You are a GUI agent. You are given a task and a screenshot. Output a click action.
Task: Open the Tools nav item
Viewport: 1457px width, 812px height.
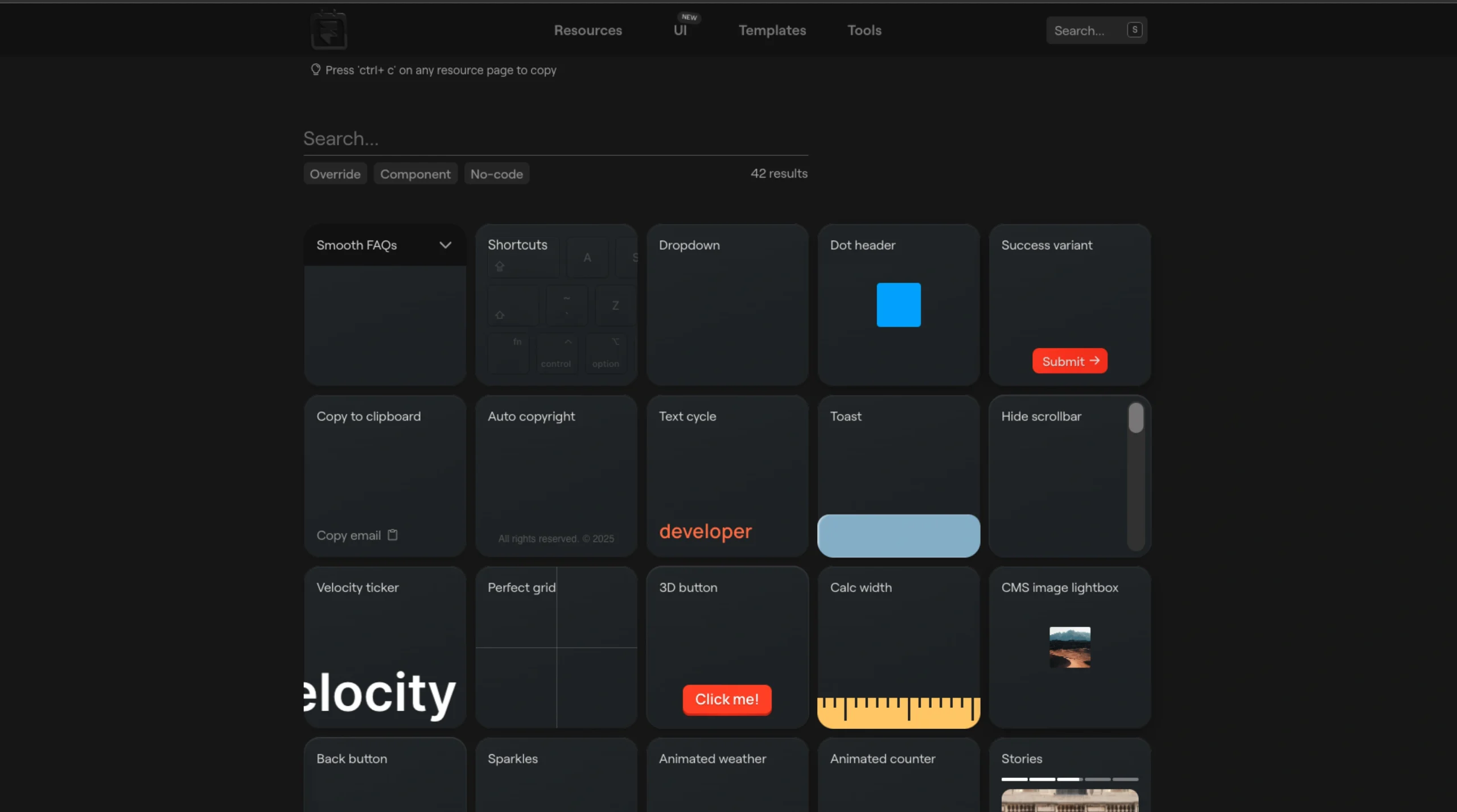(x=864, y=30)
